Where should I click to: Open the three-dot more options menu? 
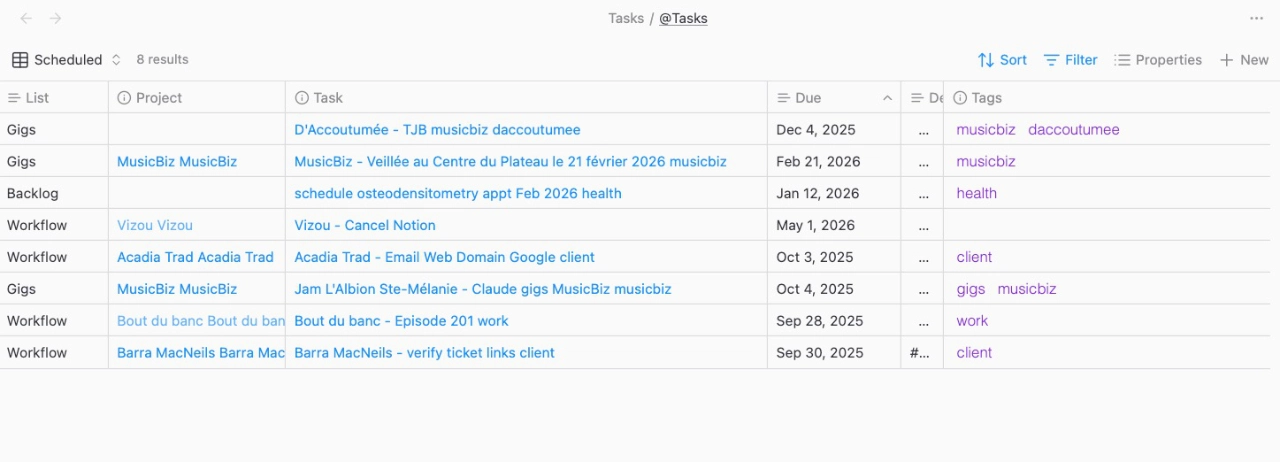[1256, 18]
